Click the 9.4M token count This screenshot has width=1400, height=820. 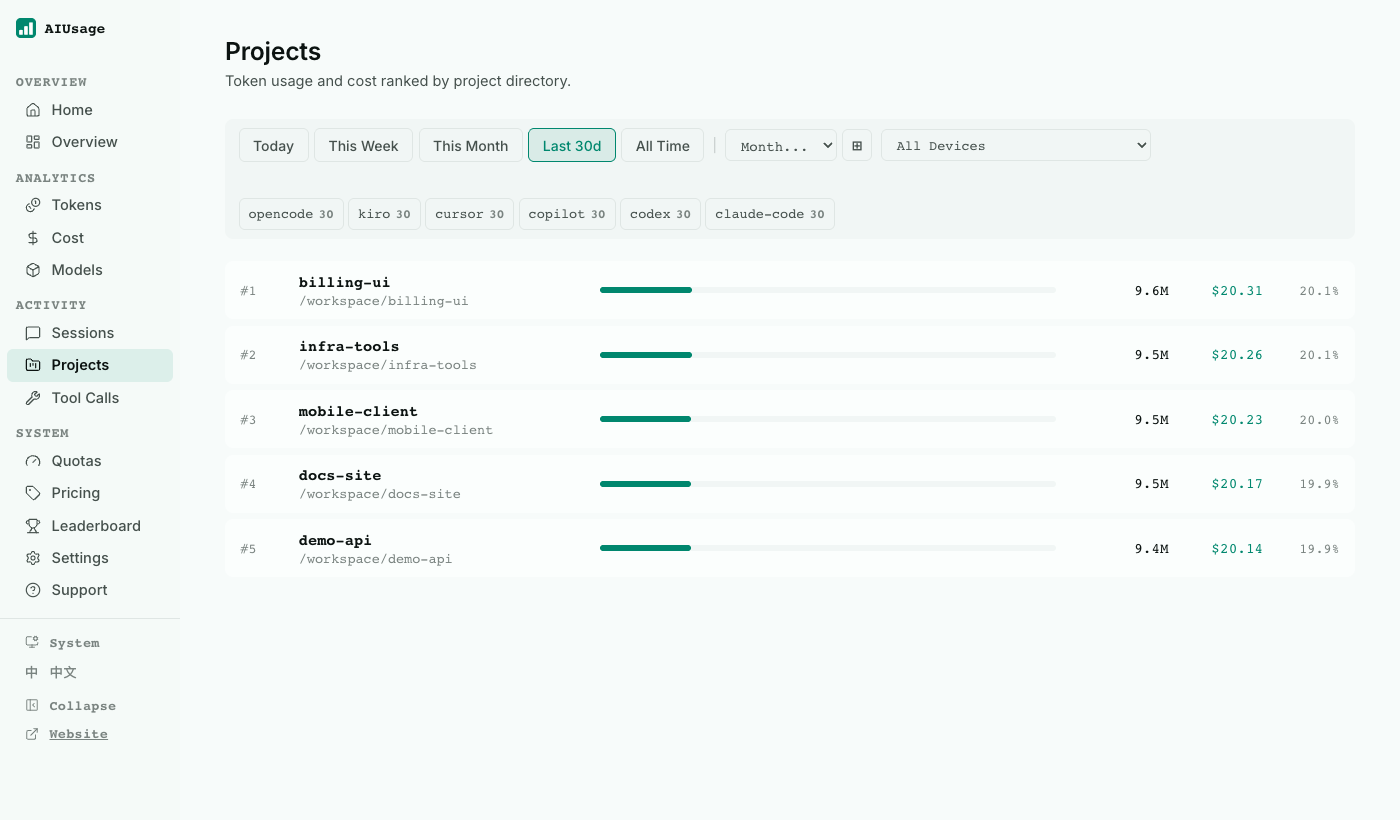click(1151, 549)
